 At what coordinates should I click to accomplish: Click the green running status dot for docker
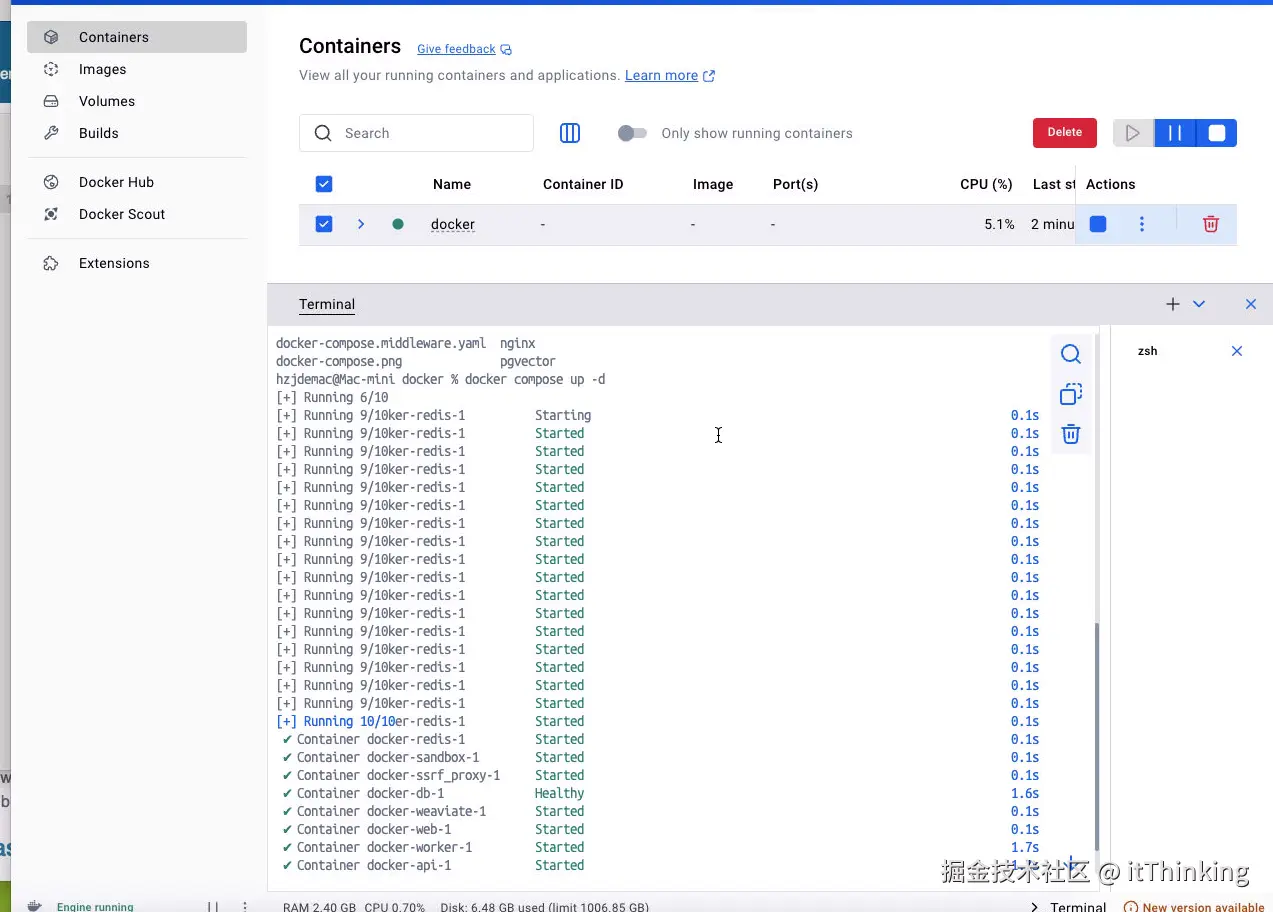pyautogui.click(x=398, y=224)
